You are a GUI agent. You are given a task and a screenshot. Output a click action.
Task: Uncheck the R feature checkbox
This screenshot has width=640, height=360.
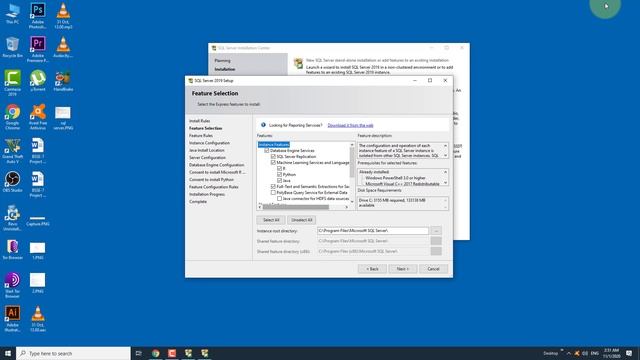[280, 169]
